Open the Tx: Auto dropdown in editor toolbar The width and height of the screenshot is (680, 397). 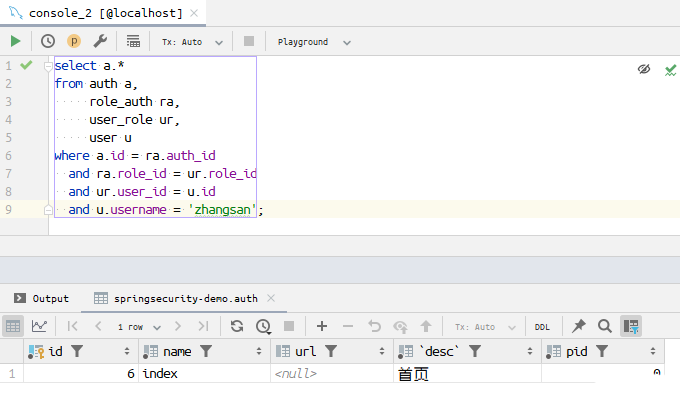tap(192, 42)
